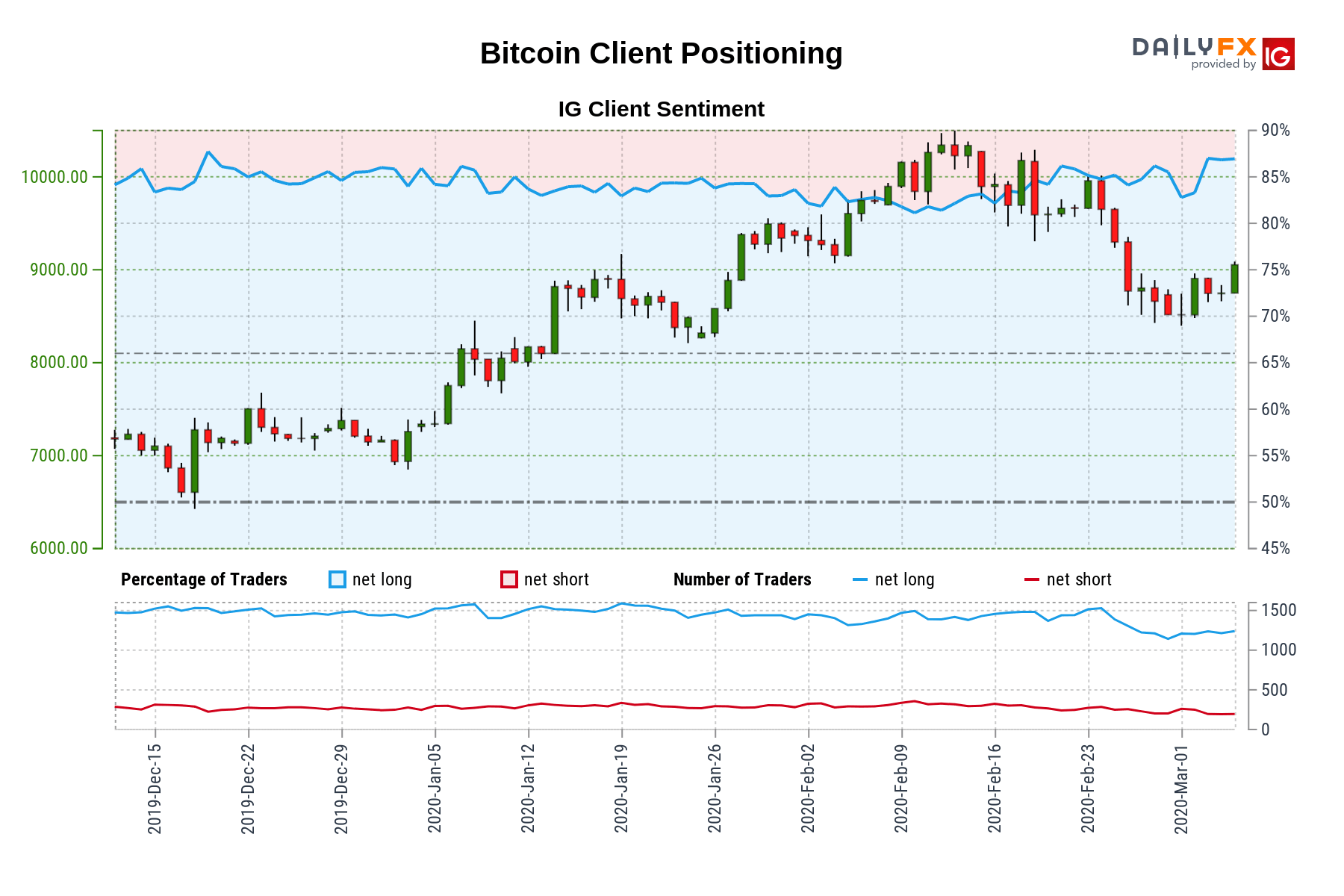This screenshot has width=1344, height=896.
Task: Click the 'Bitcoin Client Positioning' title
Action: (x=662, y=54)
